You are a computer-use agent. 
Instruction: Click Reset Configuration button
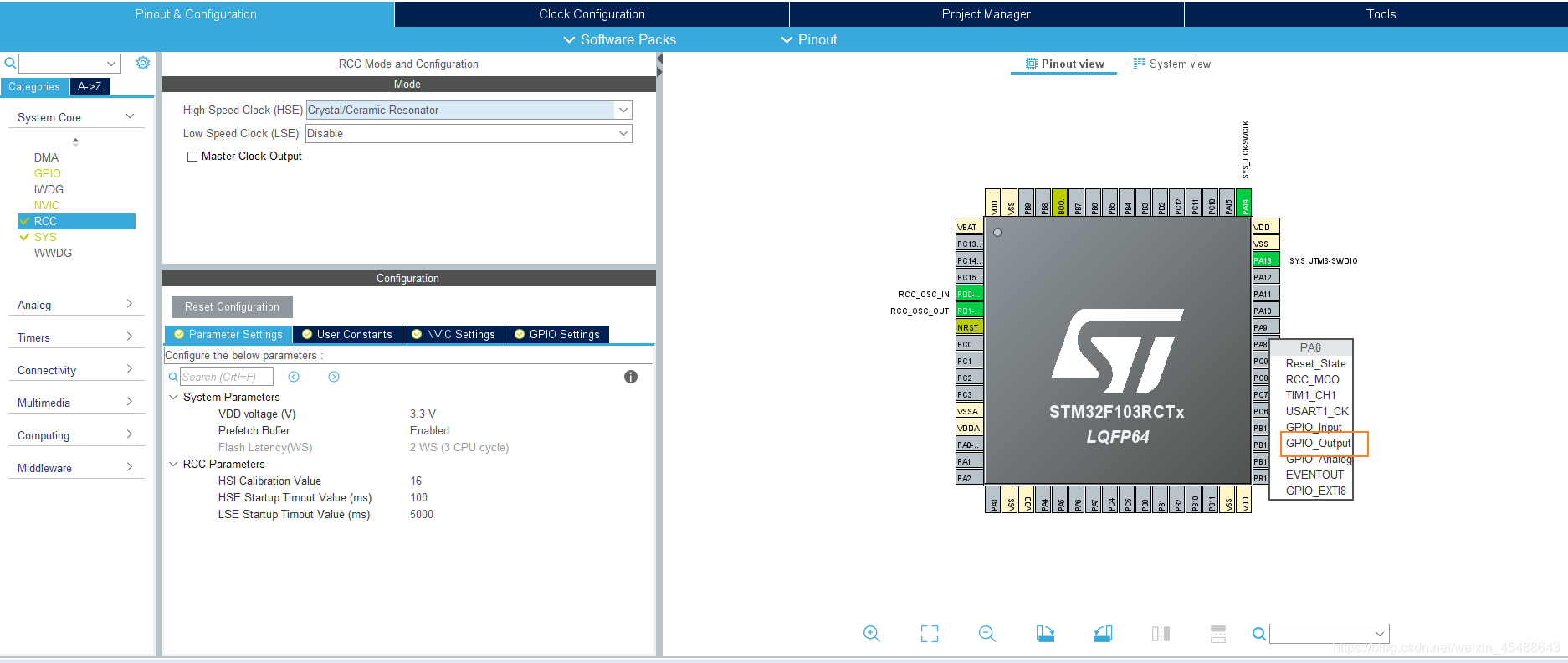pos(232,306)
